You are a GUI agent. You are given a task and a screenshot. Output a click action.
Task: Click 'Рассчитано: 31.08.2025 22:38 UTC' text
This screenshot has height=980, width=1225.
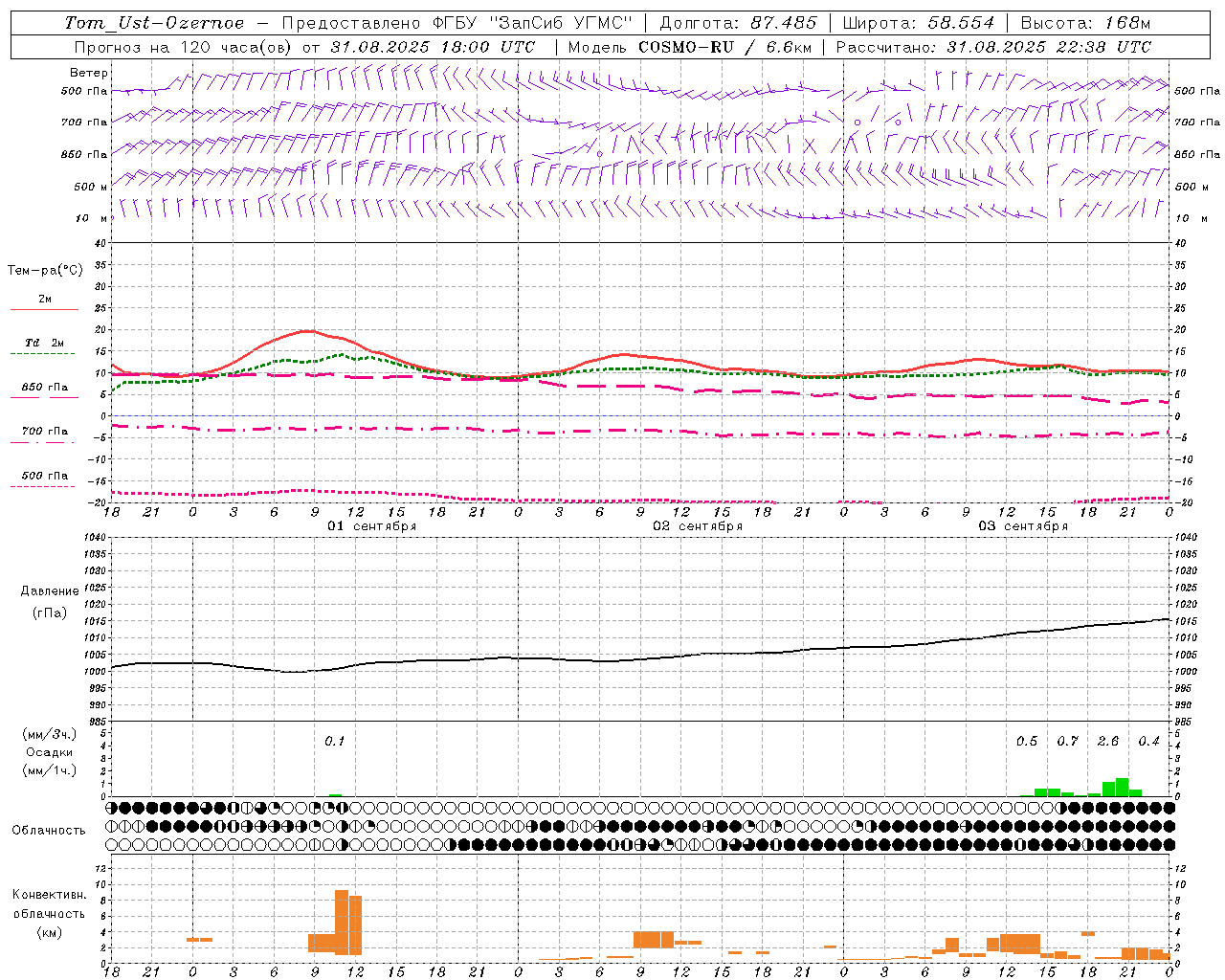pos(993,47)
